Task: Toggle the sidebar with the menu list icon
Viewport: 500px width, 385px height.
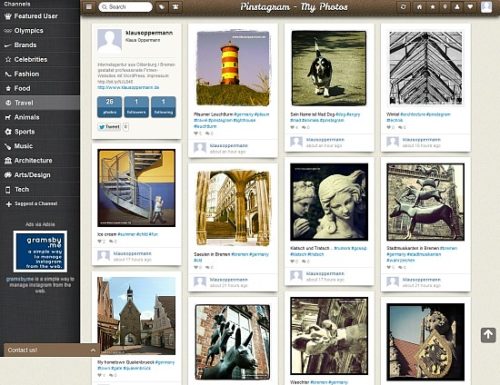Action: pos(89,7)
